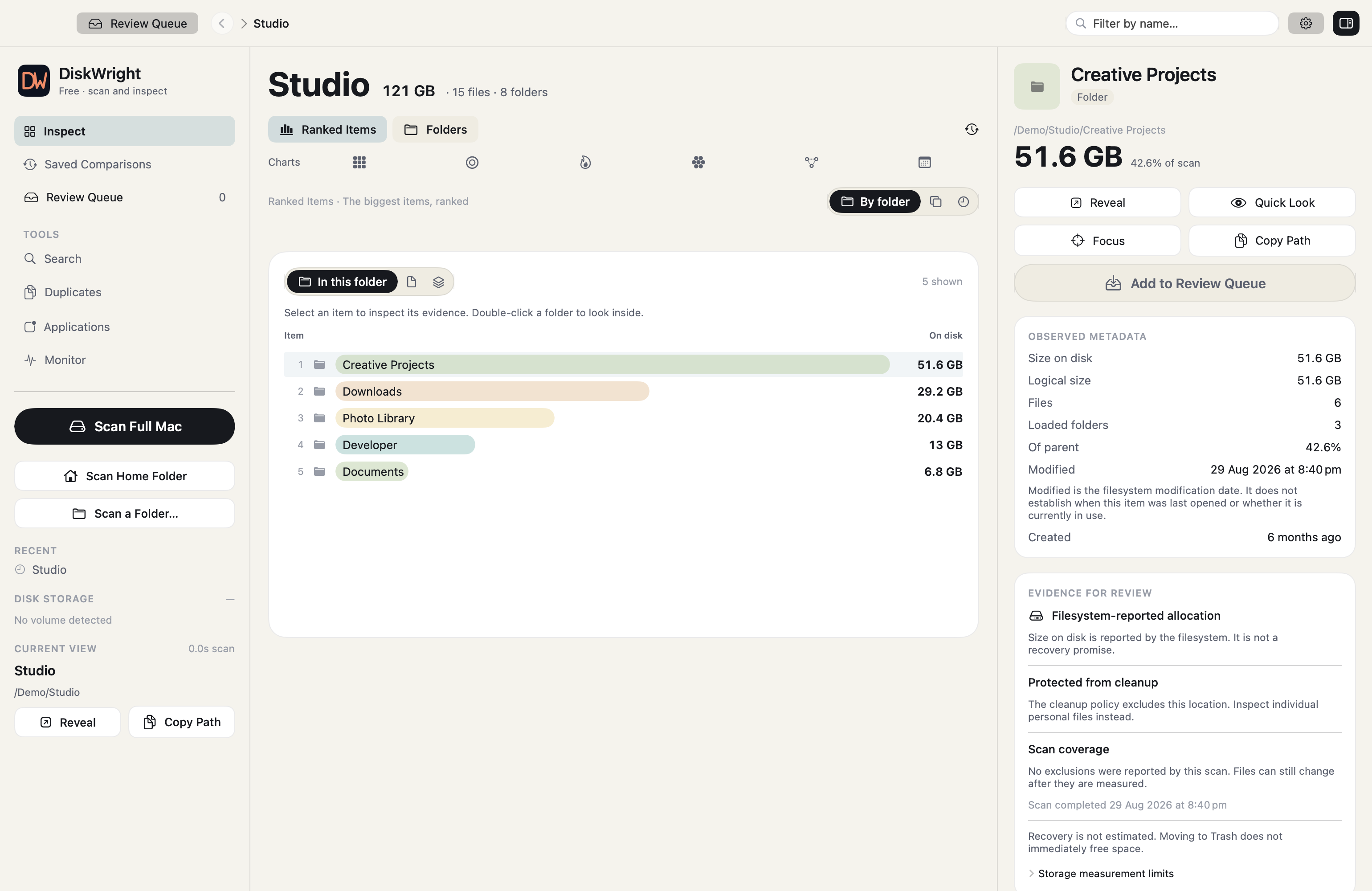Screen dimensions: 1372x891
Task: Expand Storage measurement limits
Action: tap(1100, 873)
